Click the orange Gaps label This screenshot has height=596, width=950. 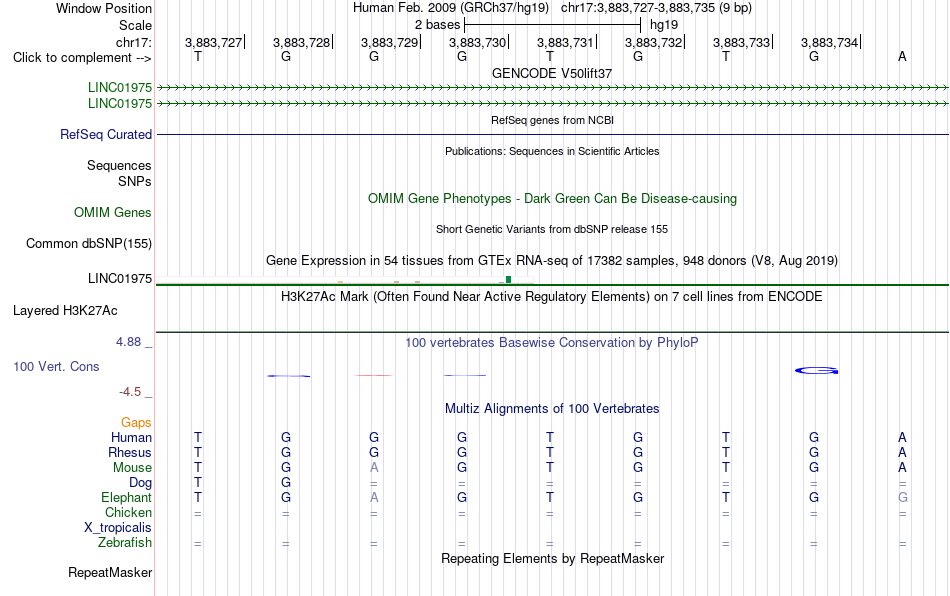(136, 422)
